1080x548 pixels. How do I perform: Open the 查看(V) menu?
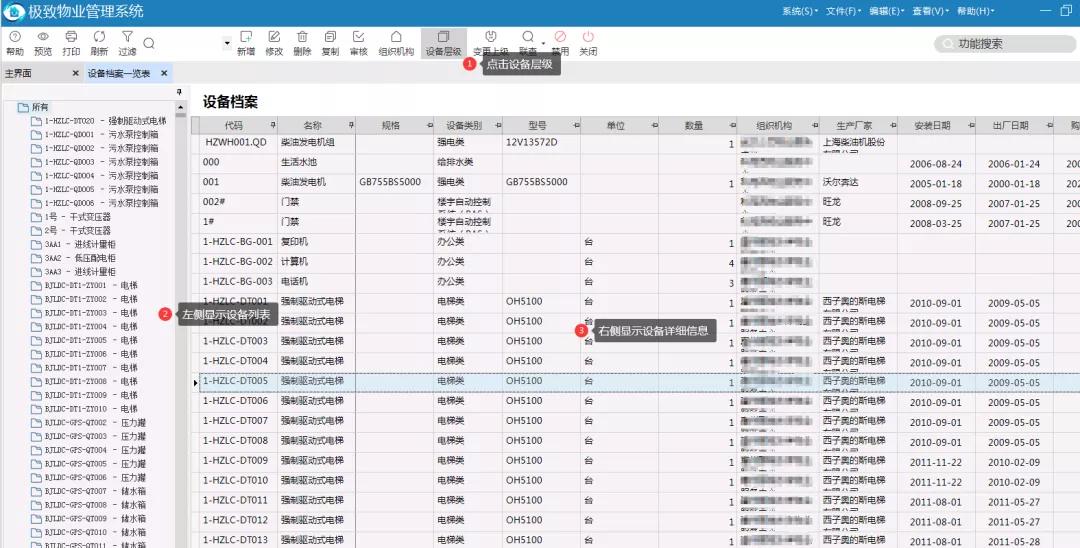point(931,11)
